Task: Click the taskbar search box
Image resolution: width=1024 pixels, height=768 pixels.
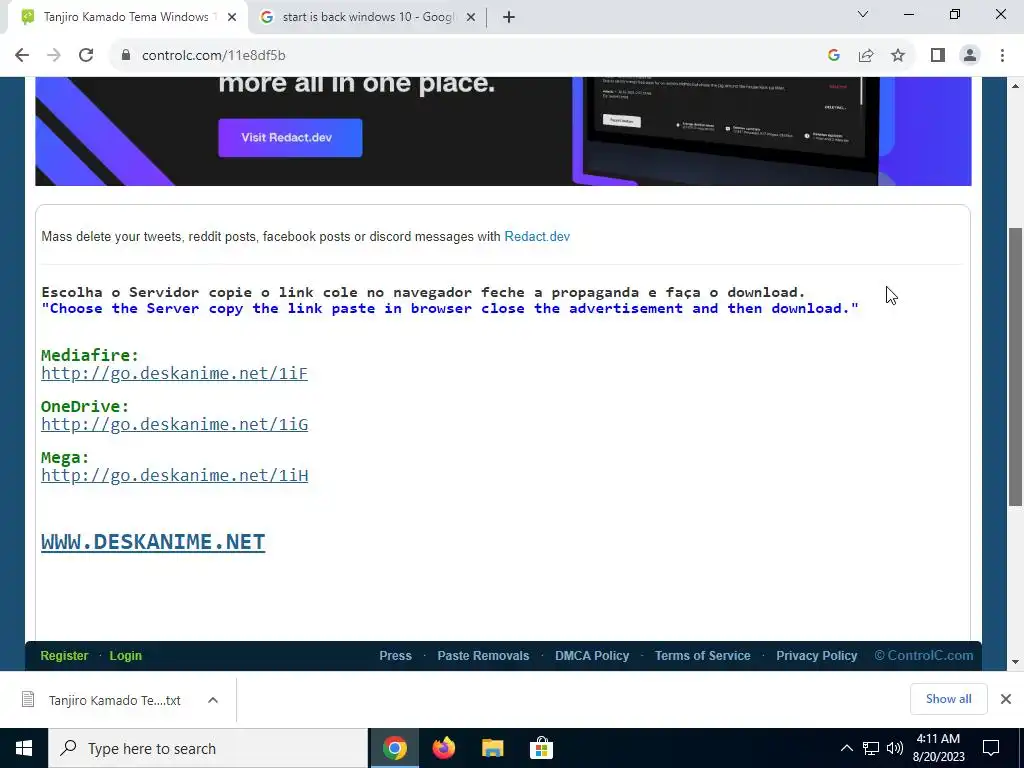Action: pyautogui.click(x=208, y=748)
